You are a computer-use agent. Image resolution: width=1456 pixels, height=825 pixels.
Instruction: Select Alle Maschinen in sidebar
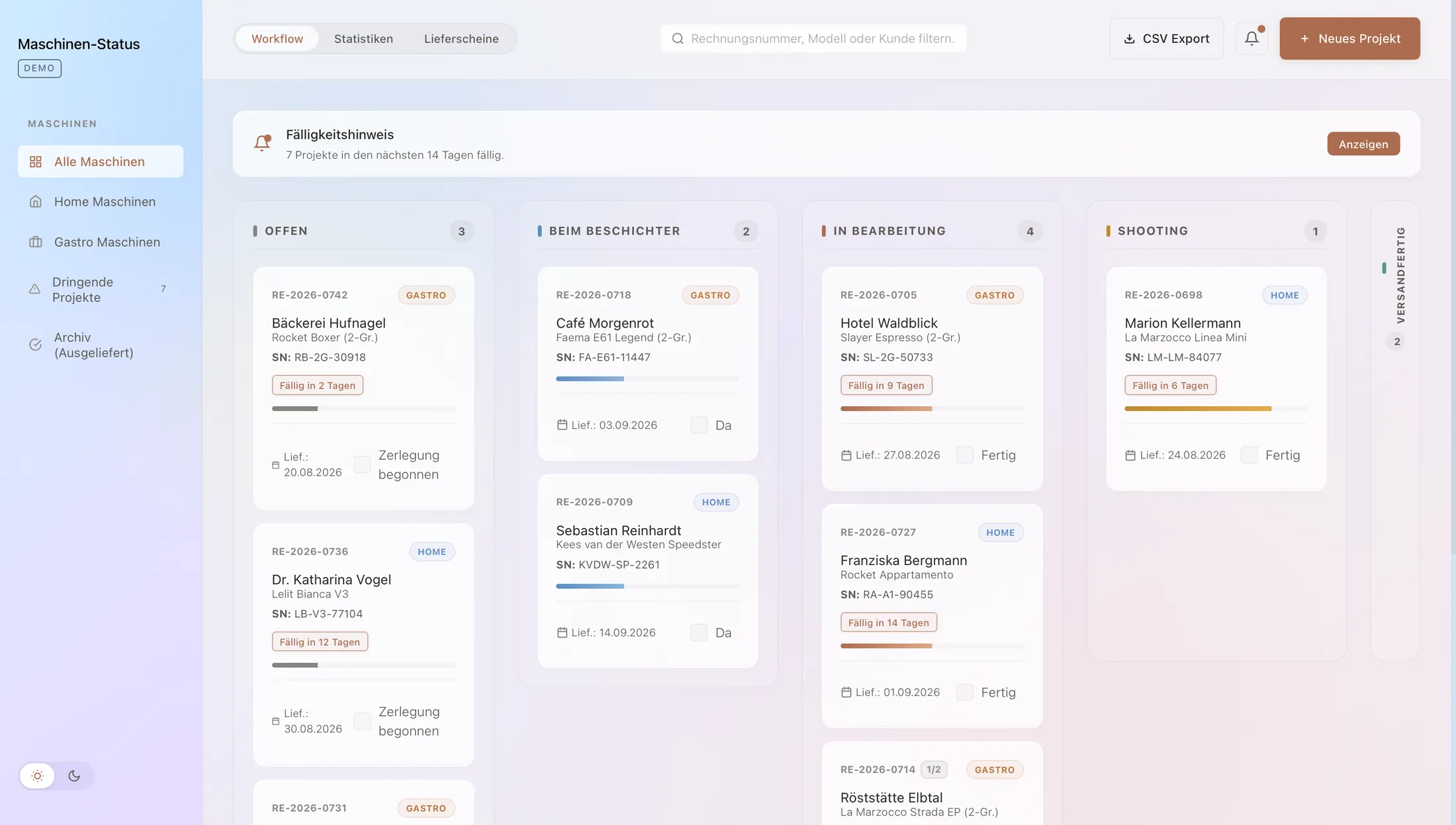click(x=101, y=161)
